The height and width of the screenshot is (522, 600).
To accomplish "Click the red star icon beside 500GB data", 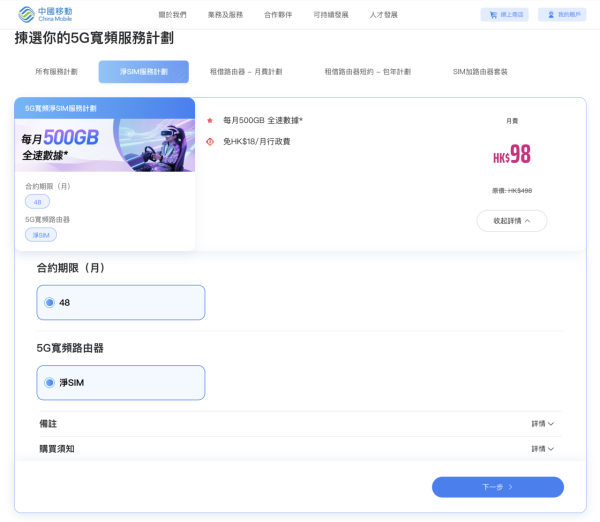I will click(x=210, y=121).
